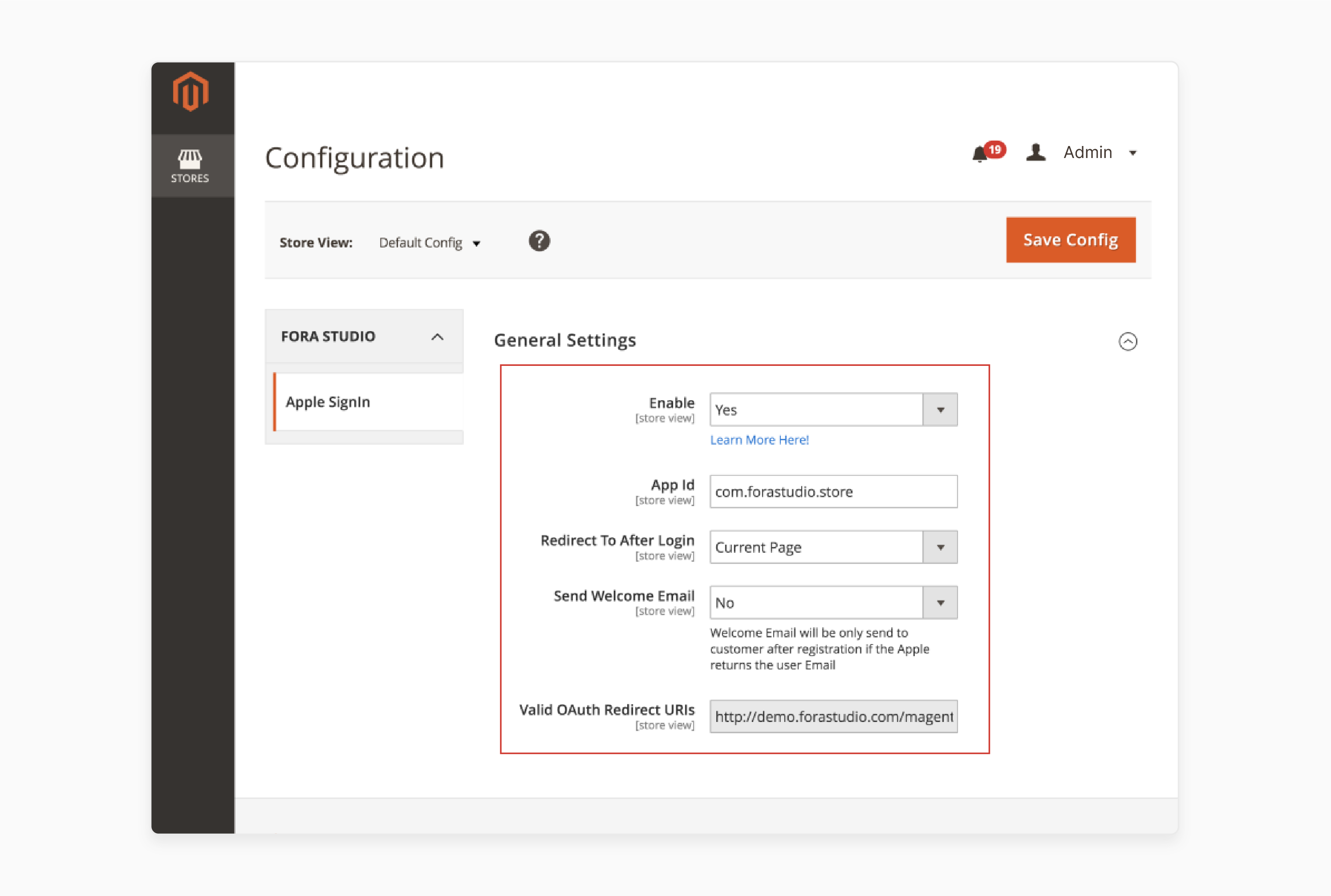Click the Valid OAuth Redirect URIs field
1331x896 pixels.
click(x=833, y=717)
